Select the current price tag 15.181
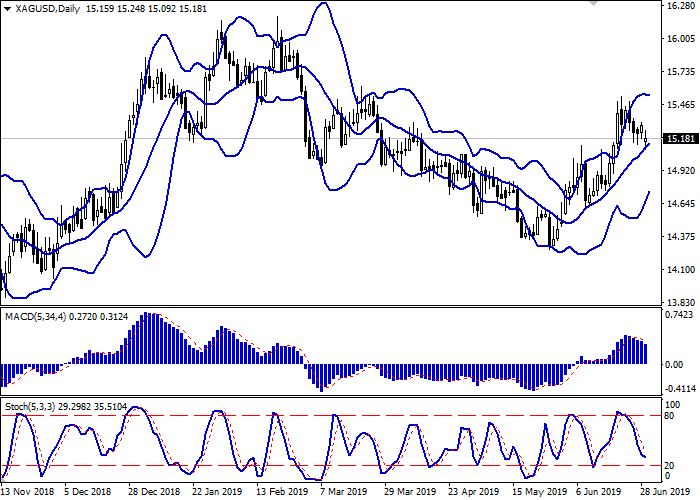 (x=679, y=138)
